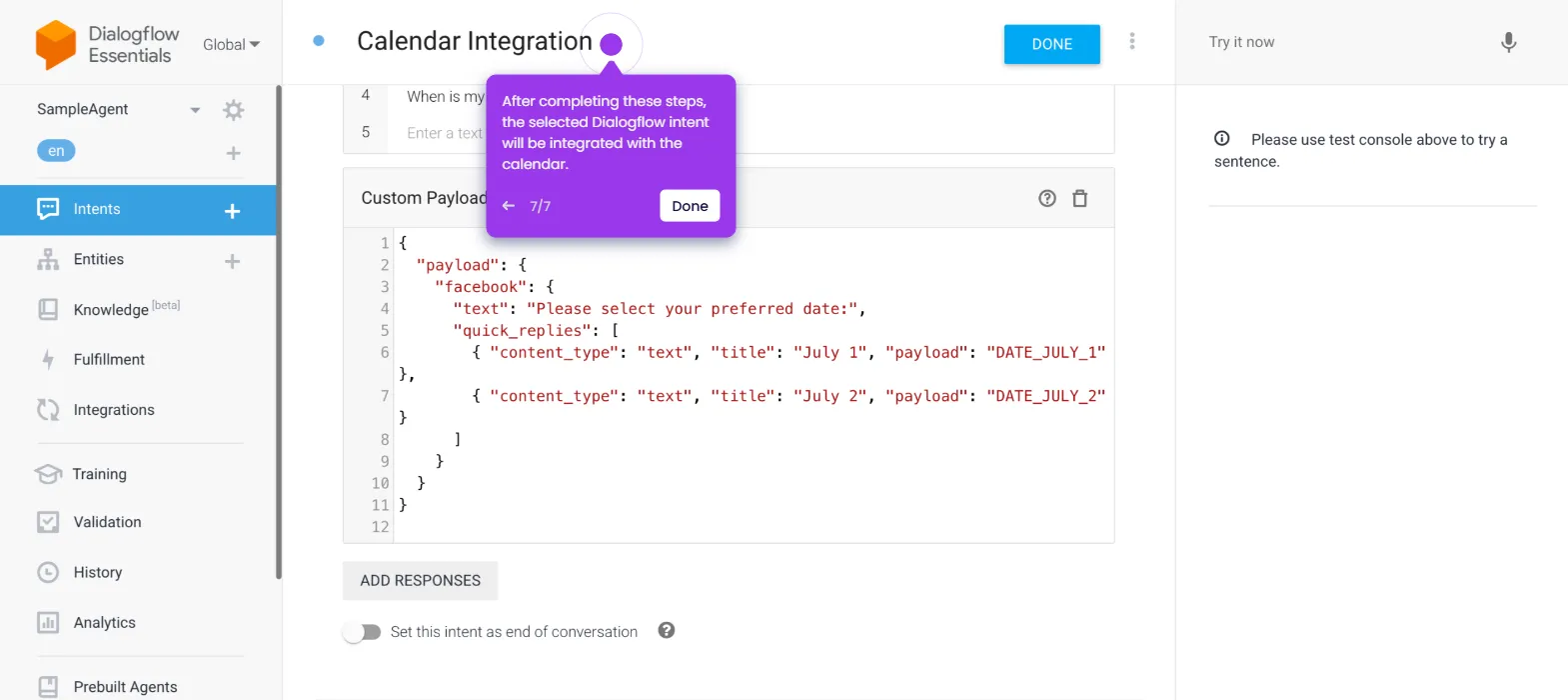Click the Integrations sync icon
Screen dimensions: 1568x700
tap(48, 409)
